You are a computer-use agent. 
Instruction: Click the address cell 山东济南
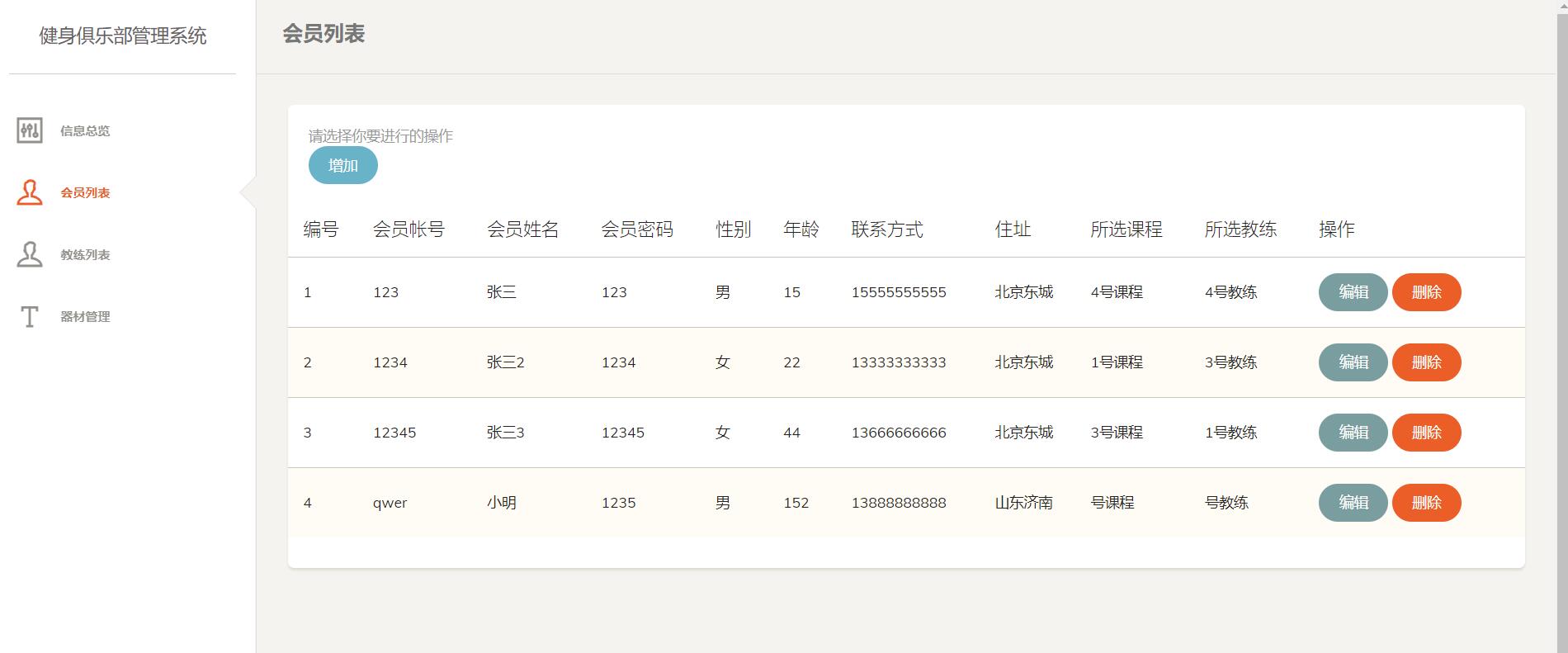click(1024, 503)
